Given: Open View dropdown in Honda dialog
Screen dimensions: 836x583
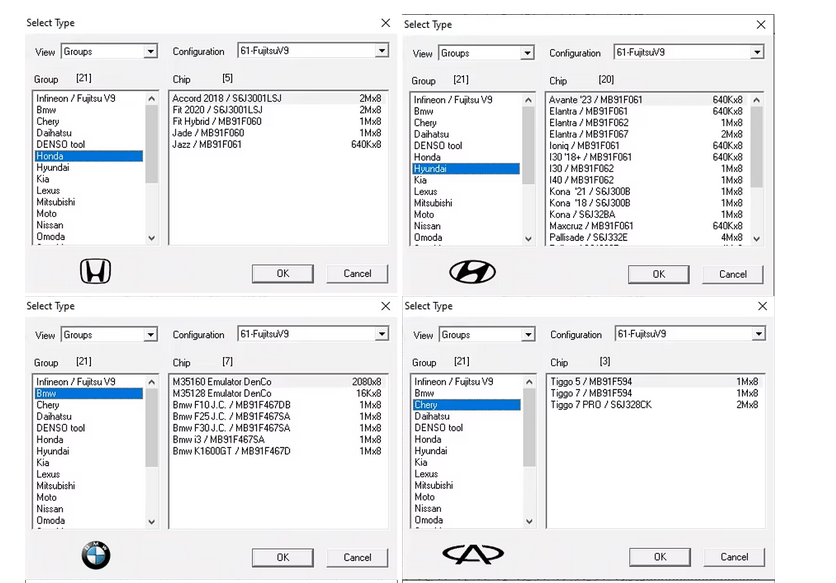Looking at the screenshot, I should [151, 52].
